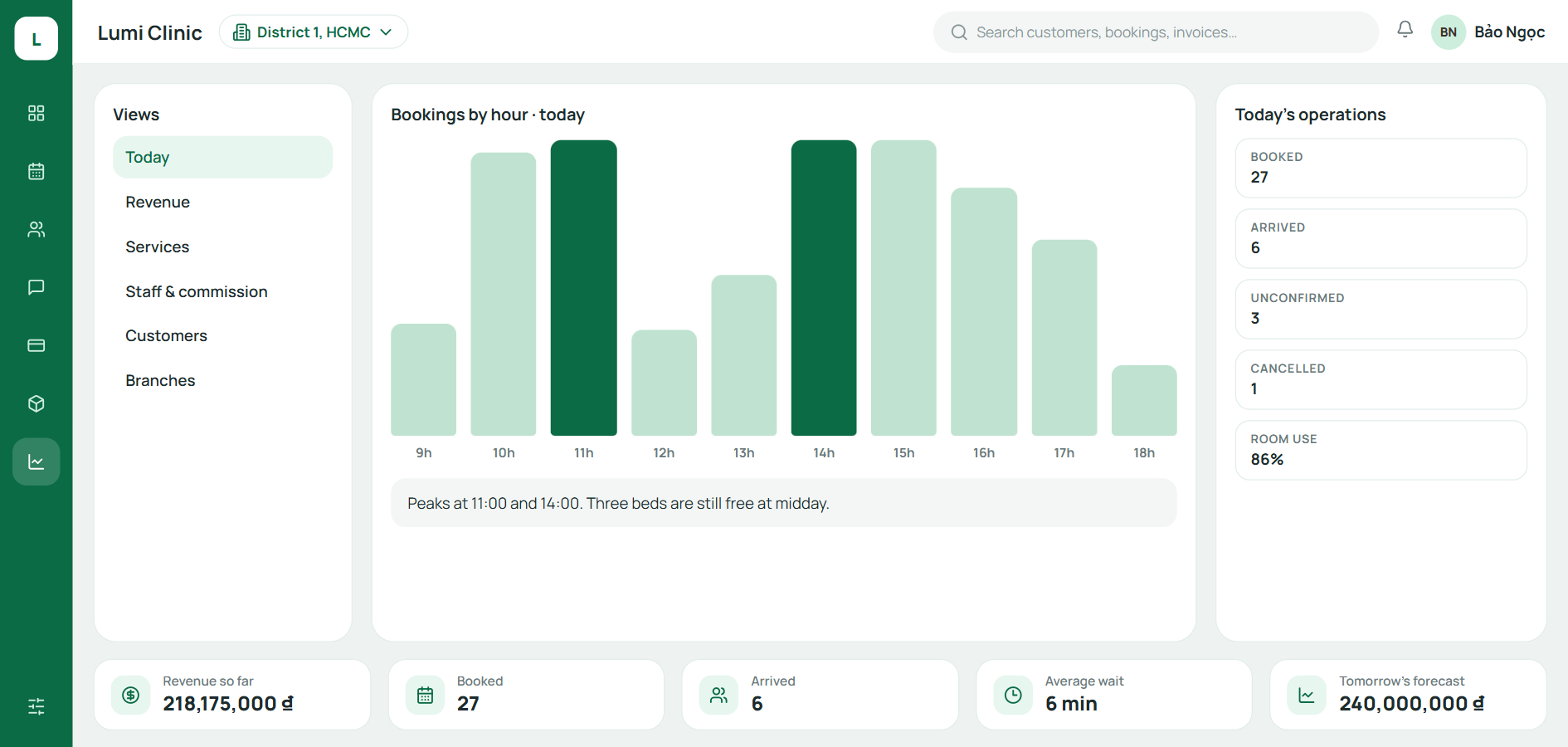Open the reports chart icon in sidebar

[36, 461]
